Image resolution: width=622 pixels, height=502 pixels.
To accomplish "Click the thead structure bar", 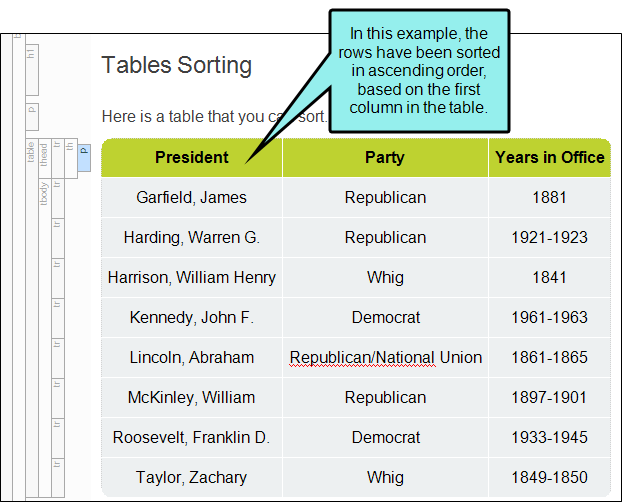I will tap(45, 158).
